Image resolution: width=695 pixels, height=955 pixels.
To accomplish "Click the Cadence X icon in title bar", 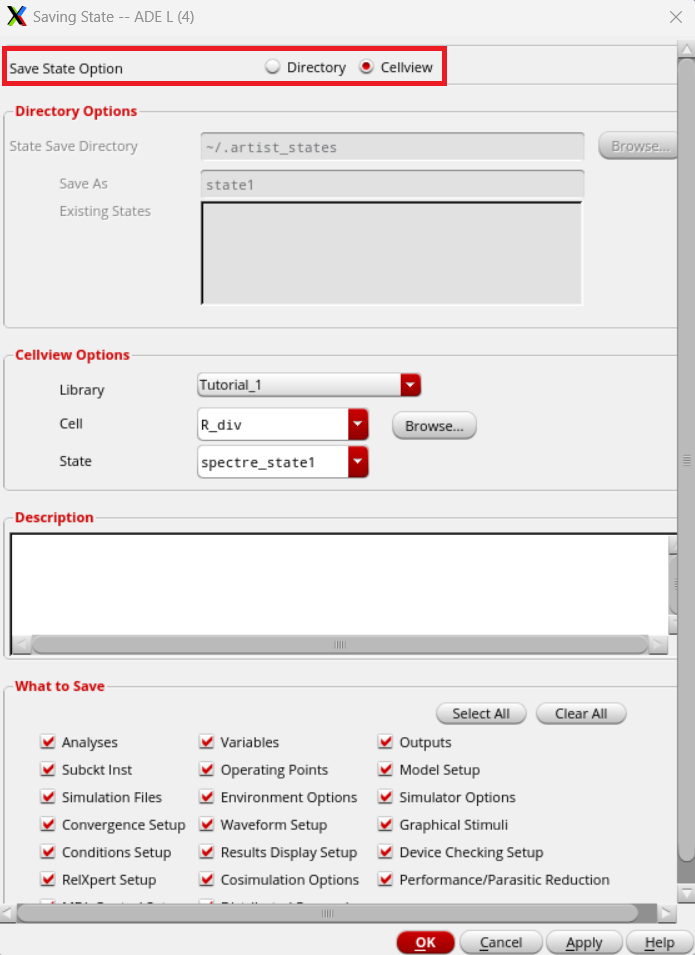I will click(16, 16).
